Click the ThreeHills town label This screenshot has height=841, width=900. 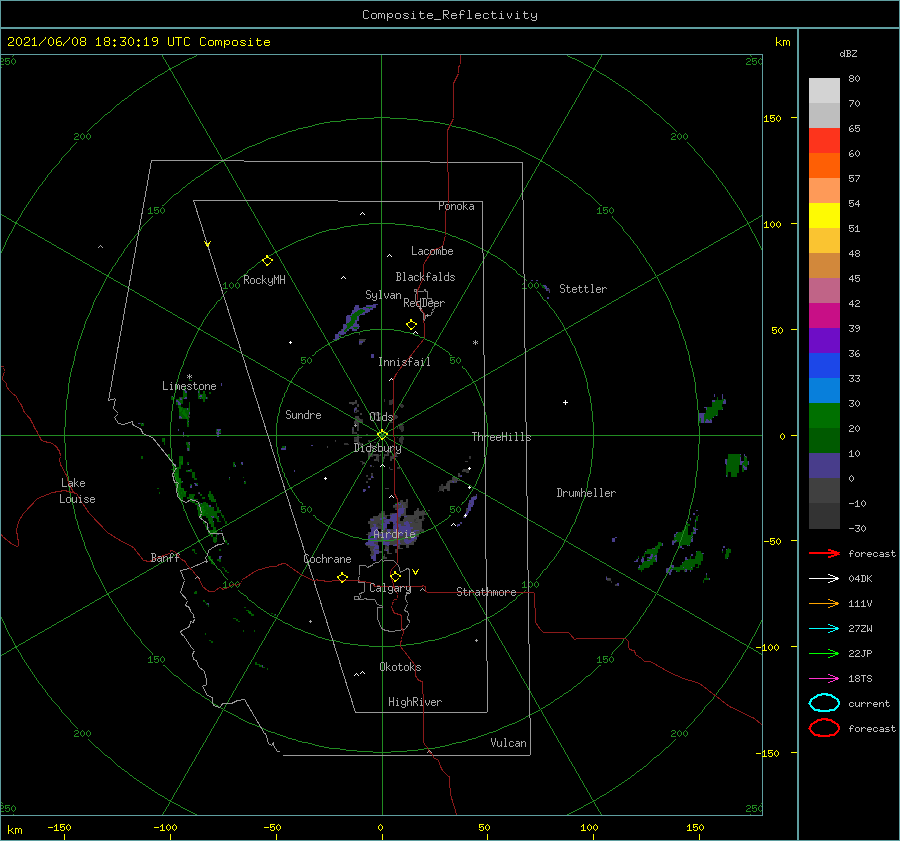(x=501, y=437)
